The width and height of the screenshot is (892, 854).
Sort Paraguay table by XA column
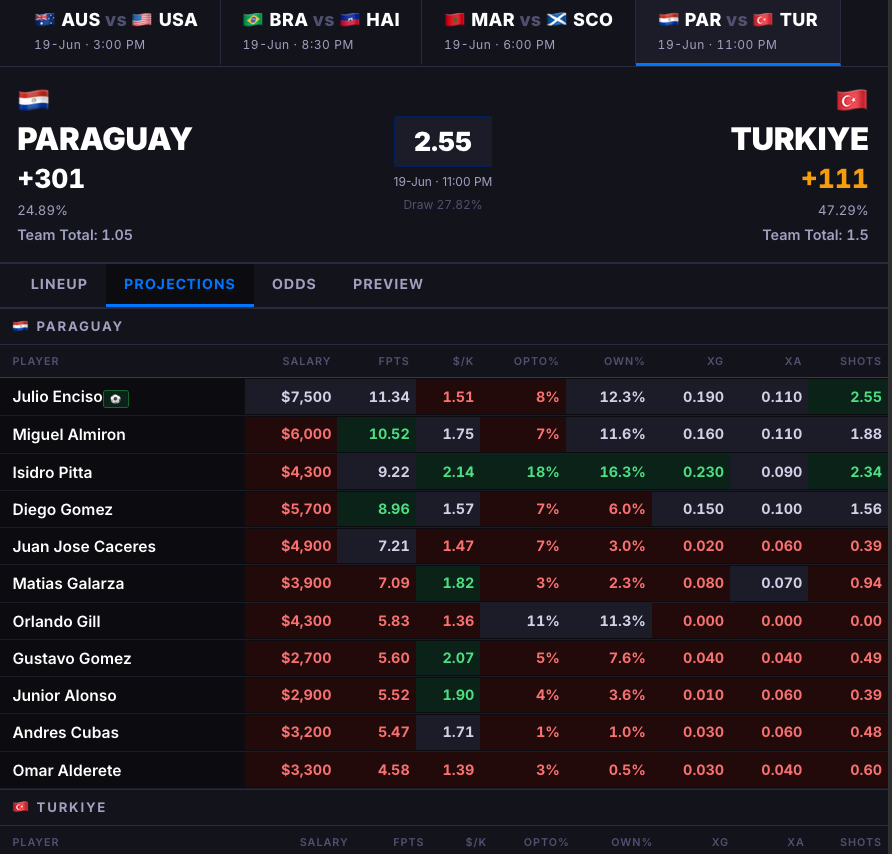[x=793, y=361]
